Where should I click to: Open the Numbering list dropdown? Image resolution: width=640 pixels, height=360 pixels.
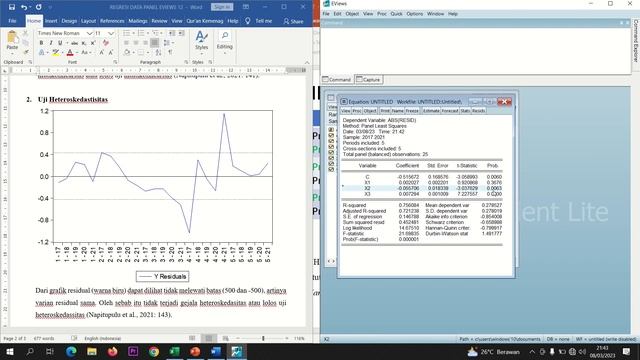coord(148,33)
